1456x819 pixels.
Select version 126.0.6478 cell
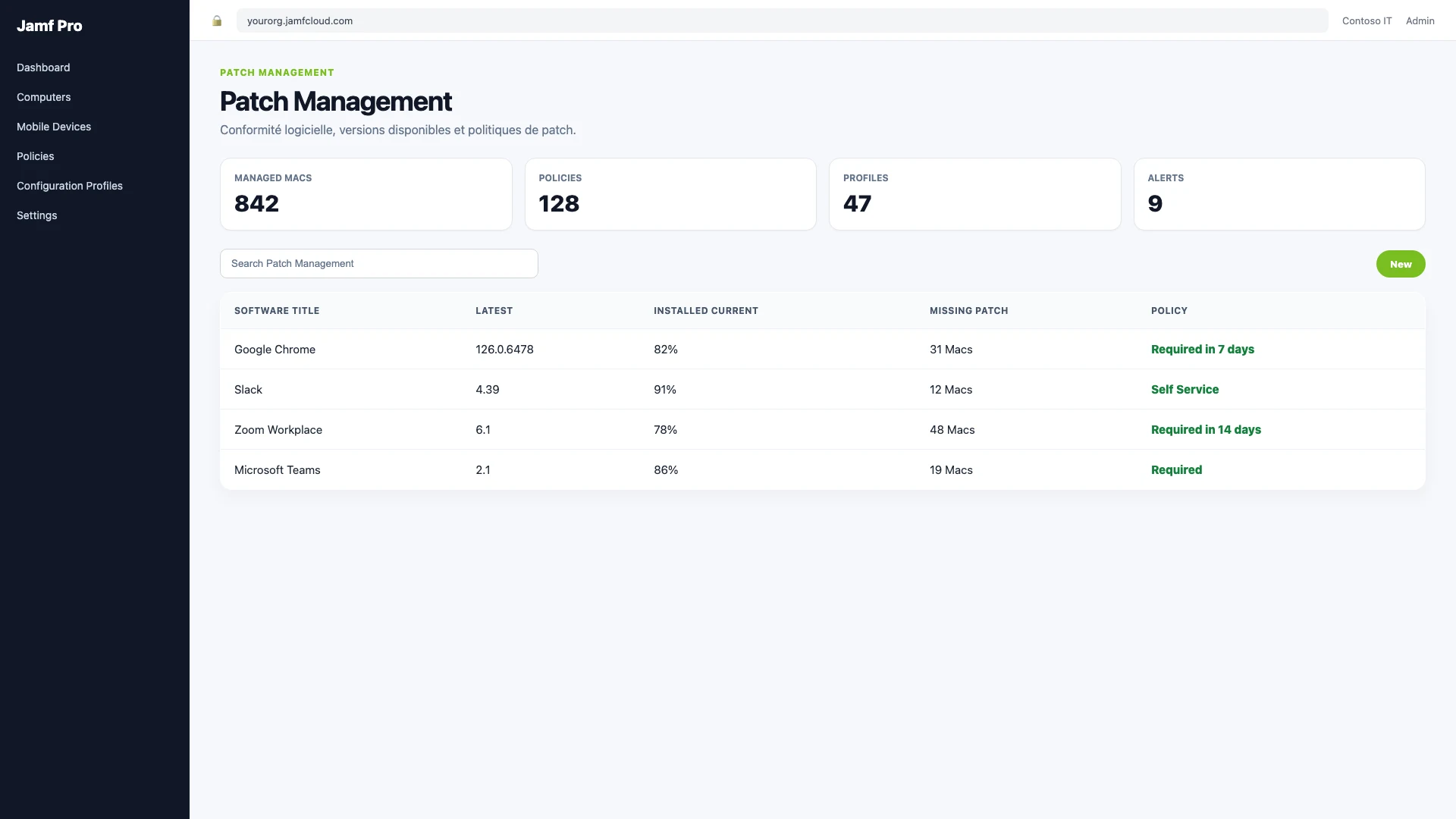tap(504, 350)
